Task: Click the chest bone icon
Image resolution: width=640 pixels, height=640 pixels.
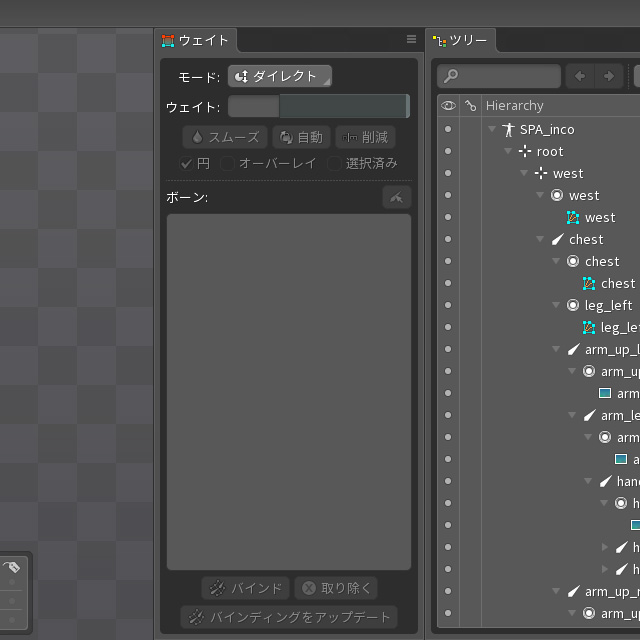Action: (557, 239)
